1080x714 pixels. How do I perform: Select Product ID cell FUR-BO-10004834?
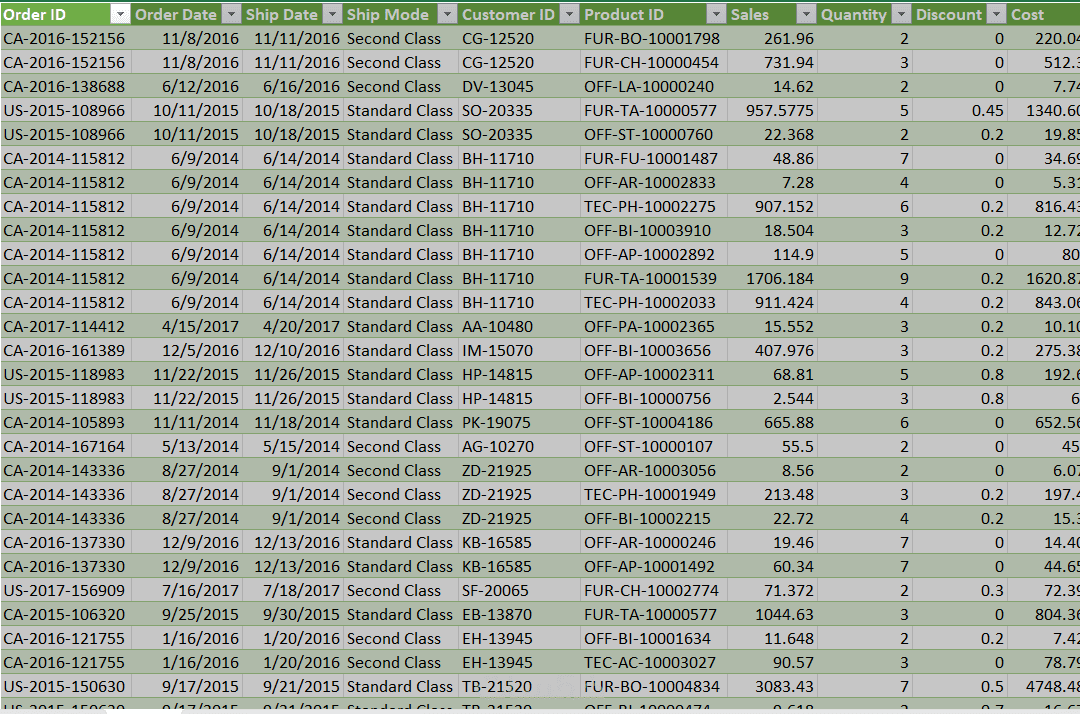point(653,686)
